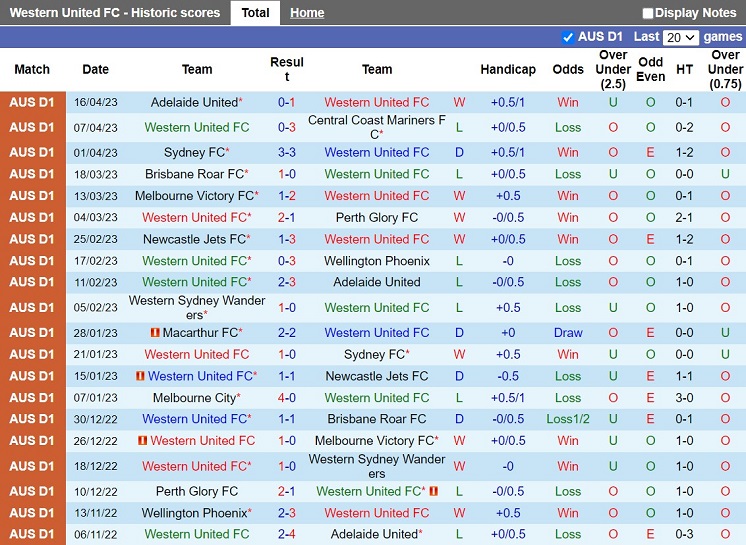Select the Draw odds on Macarthur FC row

point(568,332)
